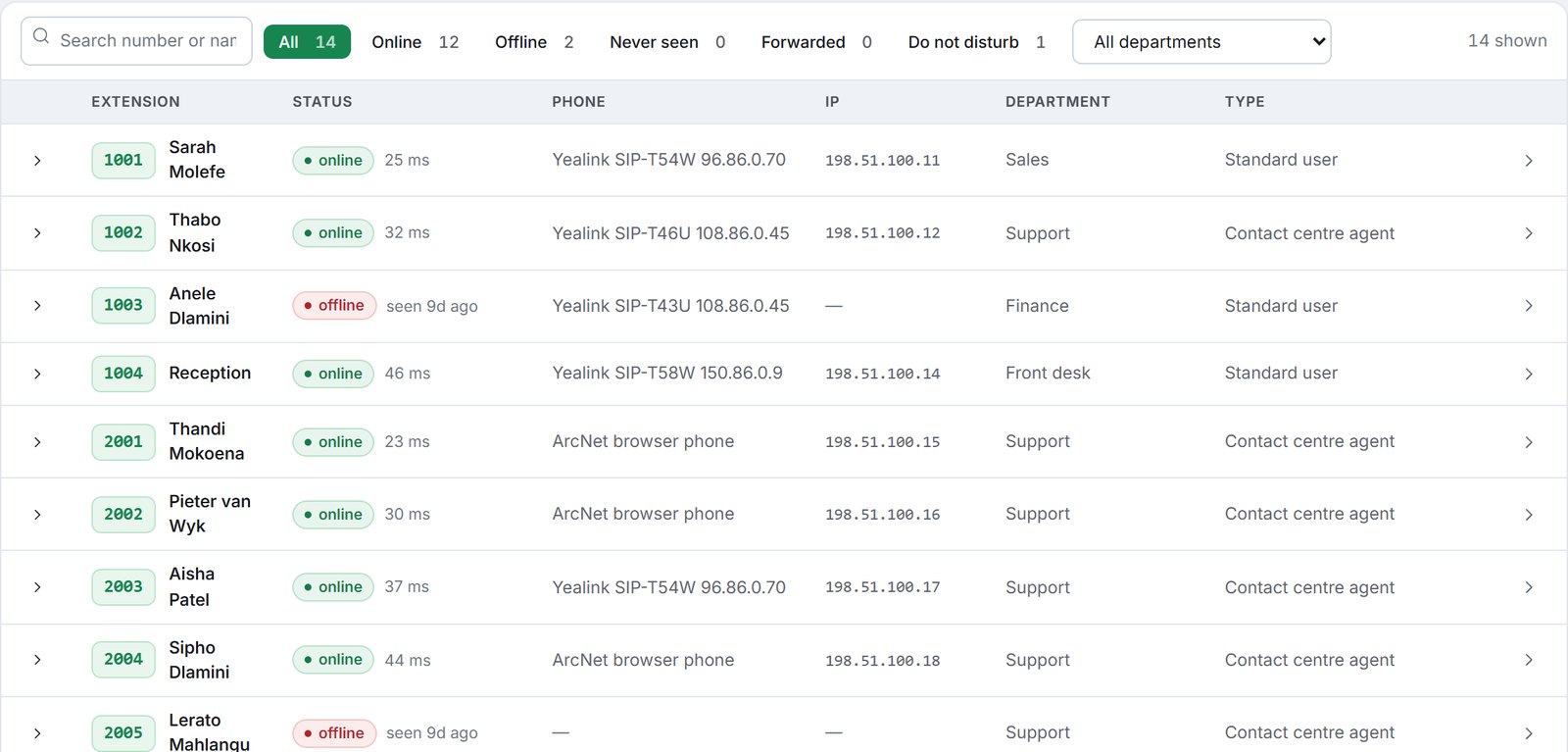Click the online status badge for Reception
1568x752 pixels.
(x=333, y=374)
